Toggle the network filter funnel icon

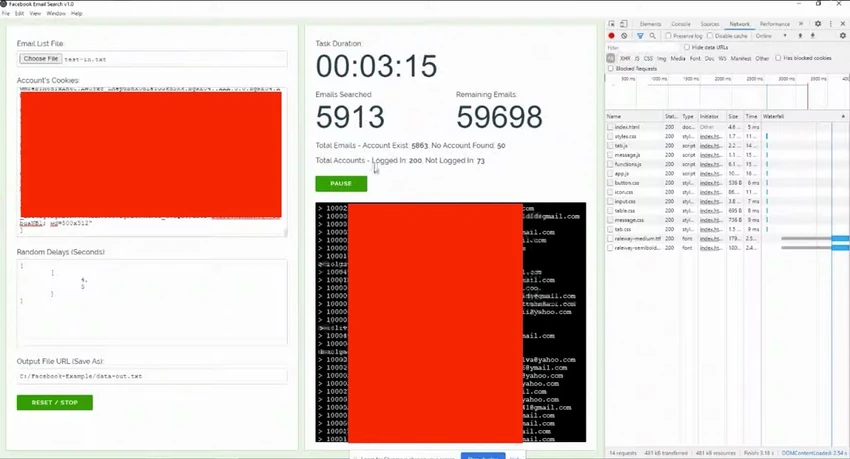[640, 36]
